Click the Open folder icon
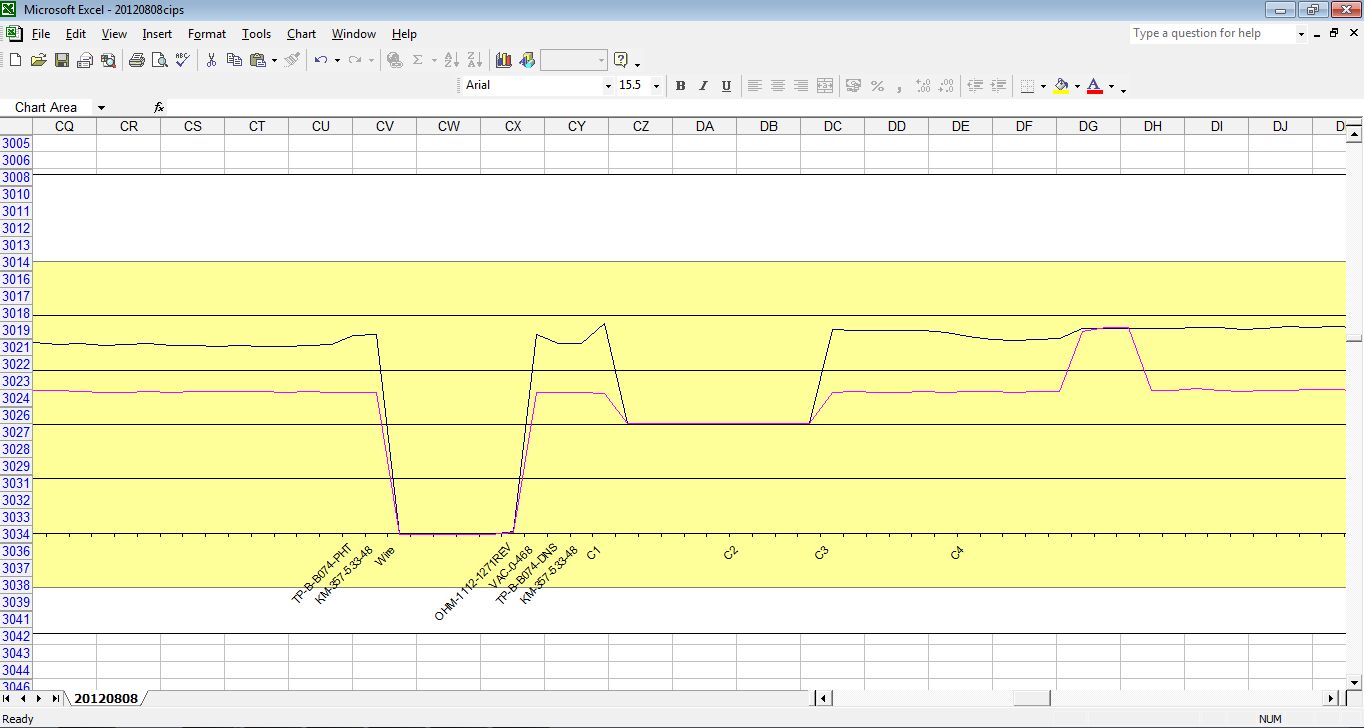The image size is (1364, 728). 39,60
